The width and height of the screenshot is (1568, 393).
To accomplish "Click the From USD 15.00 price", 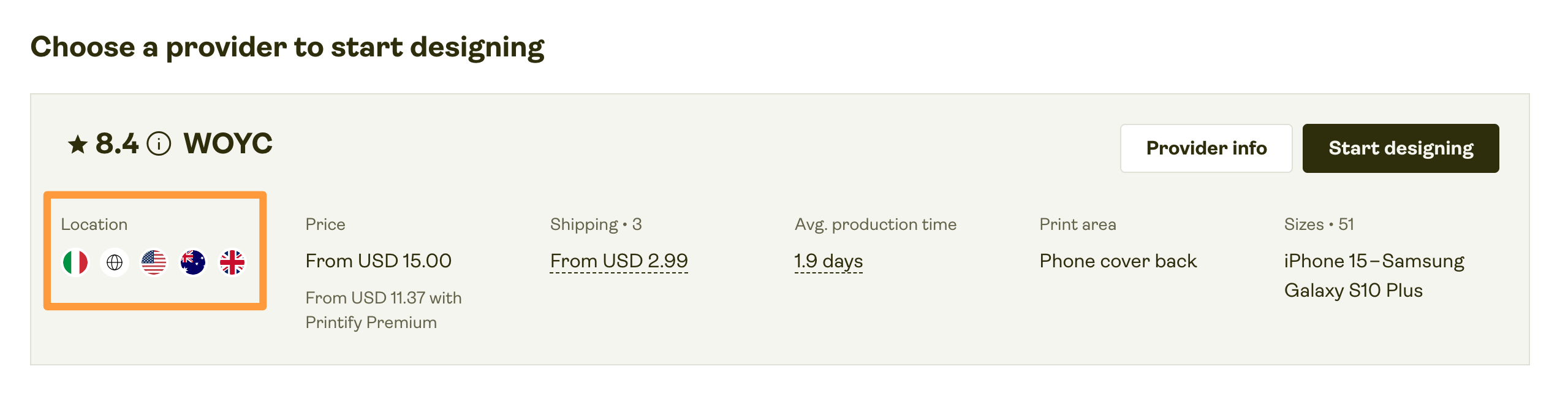I will [x=378, y=261].
